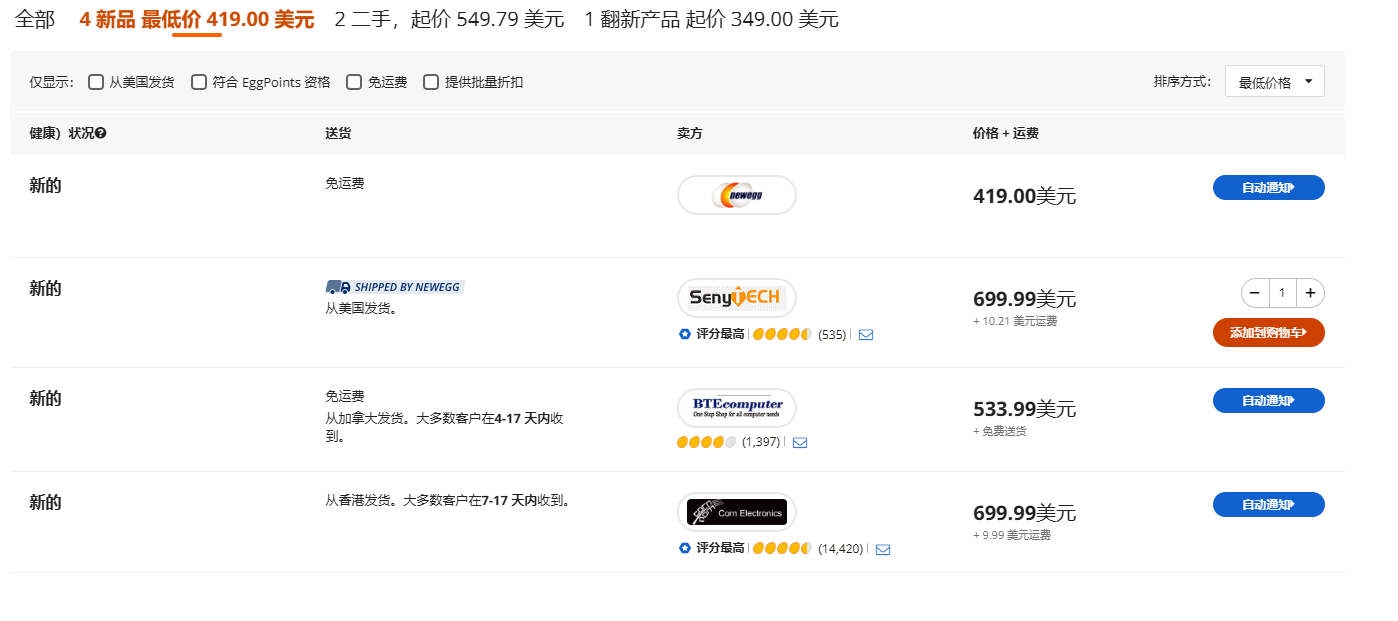Enable the 从美国发货 filter checkbox
This screenshot has height=621, width=1398.
(96, 81)
